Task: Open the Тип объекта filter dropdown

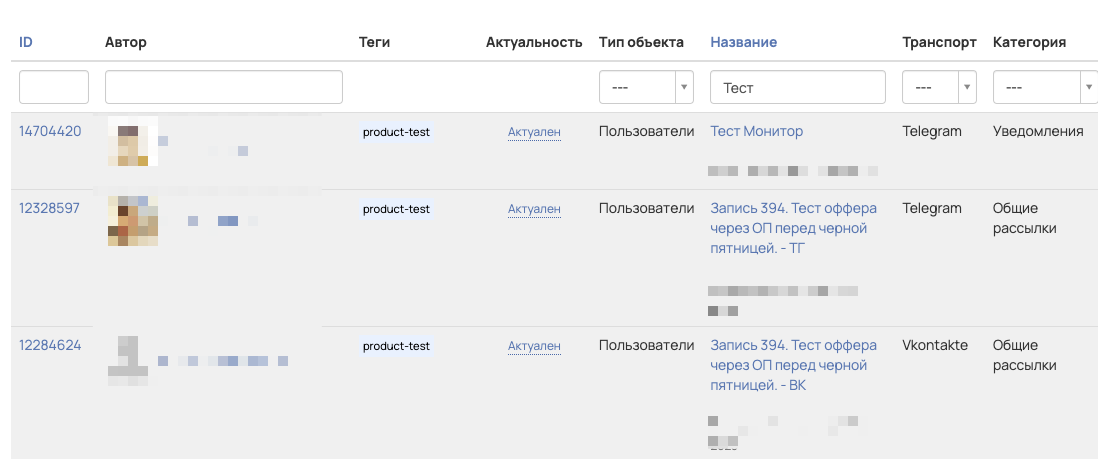Action: pyautogui.click(x=646, y=87)
